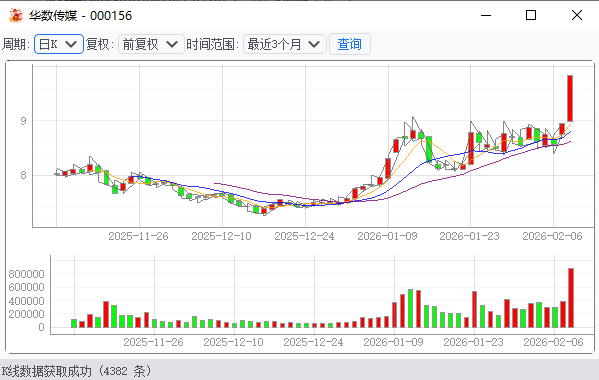Viewport: 599px width, 380px height.
Task: Close the 华数传媒 window
Action: [x=577, y=15]
